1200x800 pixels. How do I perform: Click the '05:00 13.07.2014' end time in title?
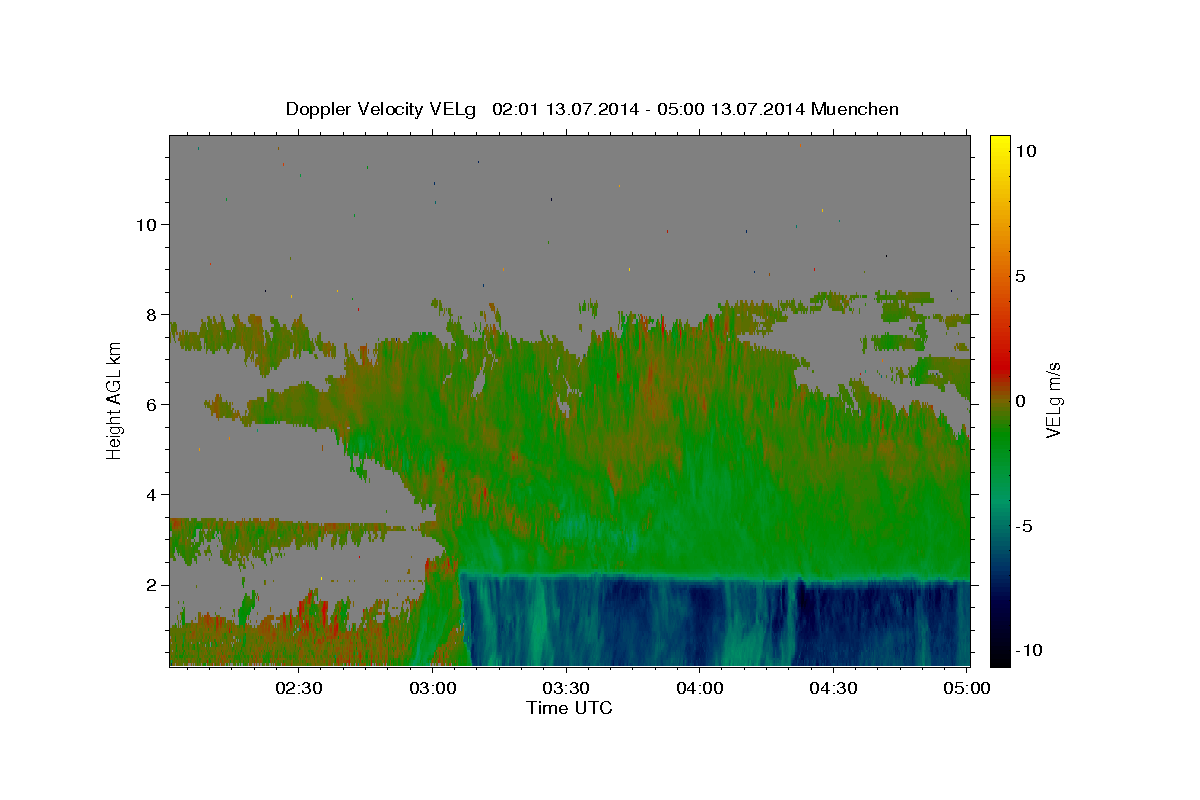coord(730,109)
